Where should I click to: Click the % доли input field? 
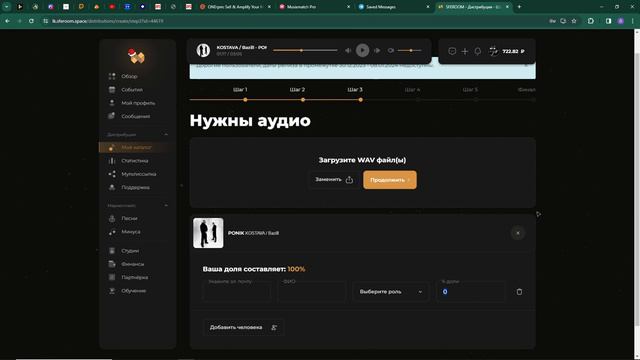tap(471, 292)
